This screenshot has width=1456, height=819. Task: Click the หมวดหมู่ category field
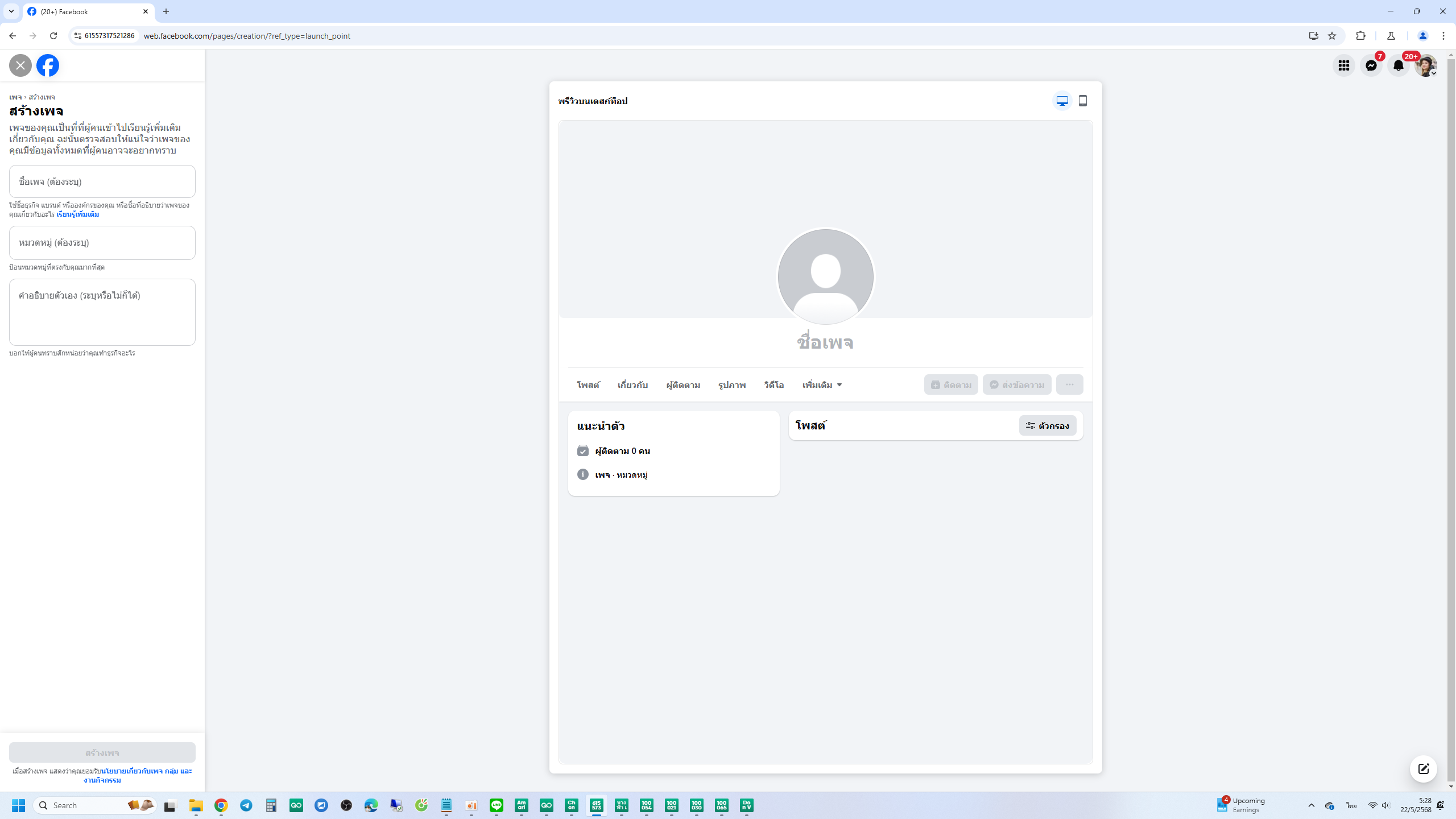pyautogui.click(x=102, y=243)
